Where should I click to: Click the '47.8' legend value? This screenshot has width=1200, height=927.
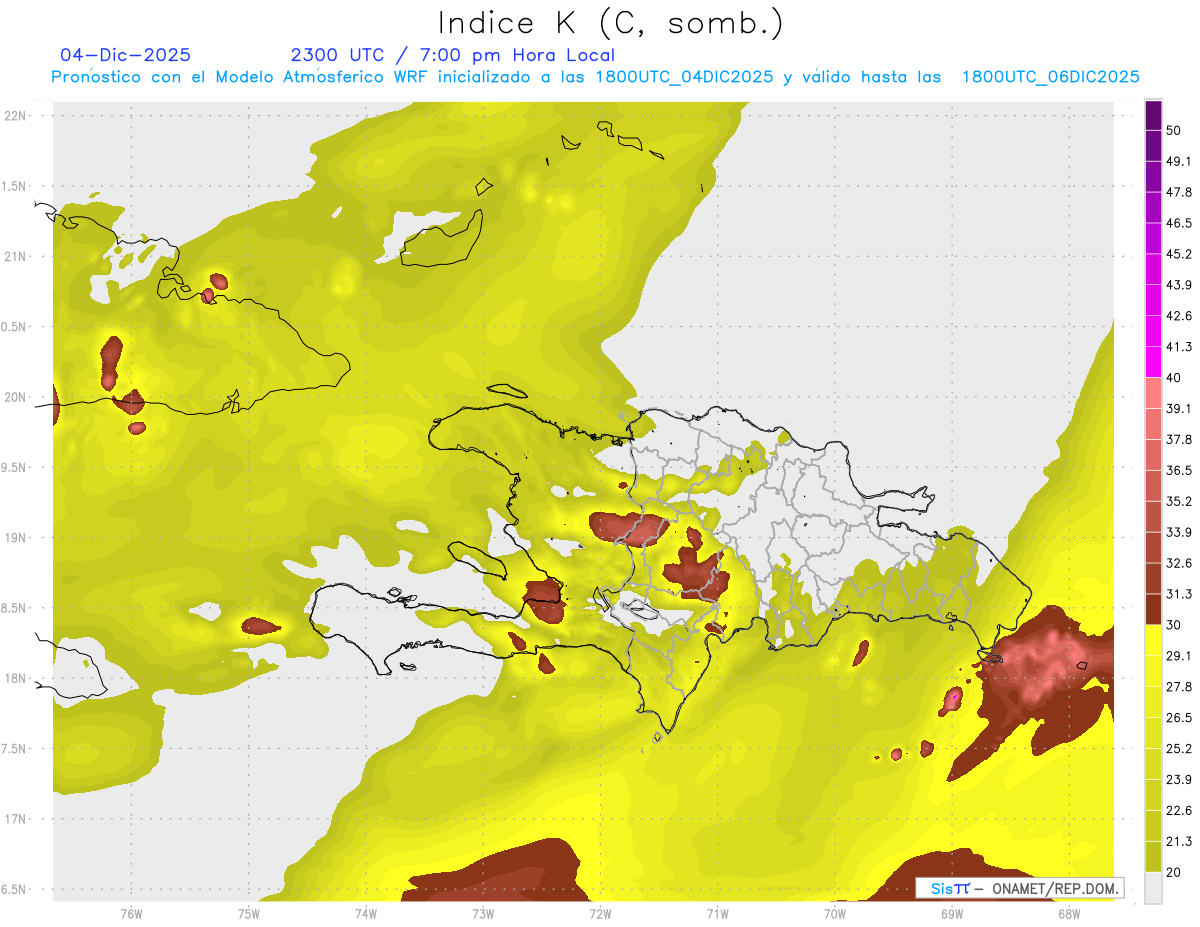[1180, 192]
